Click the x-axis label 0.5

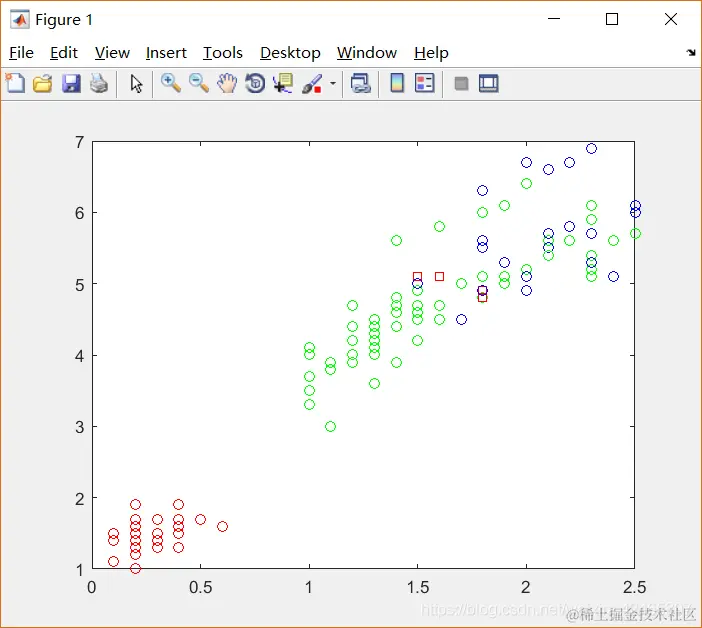point(201,587)
